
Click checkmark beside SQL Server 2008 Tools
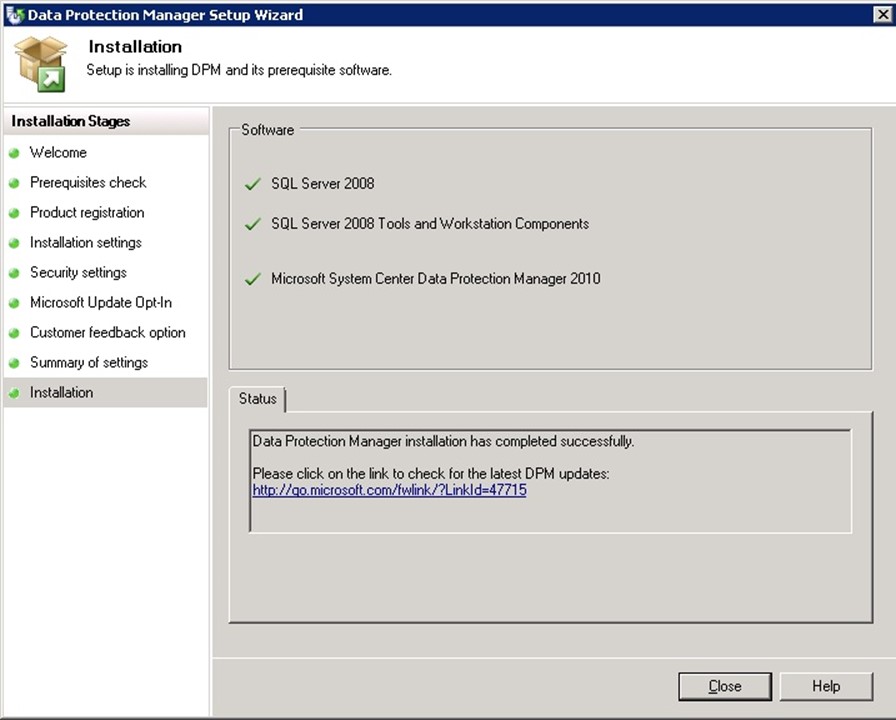[x=252, y=224]
